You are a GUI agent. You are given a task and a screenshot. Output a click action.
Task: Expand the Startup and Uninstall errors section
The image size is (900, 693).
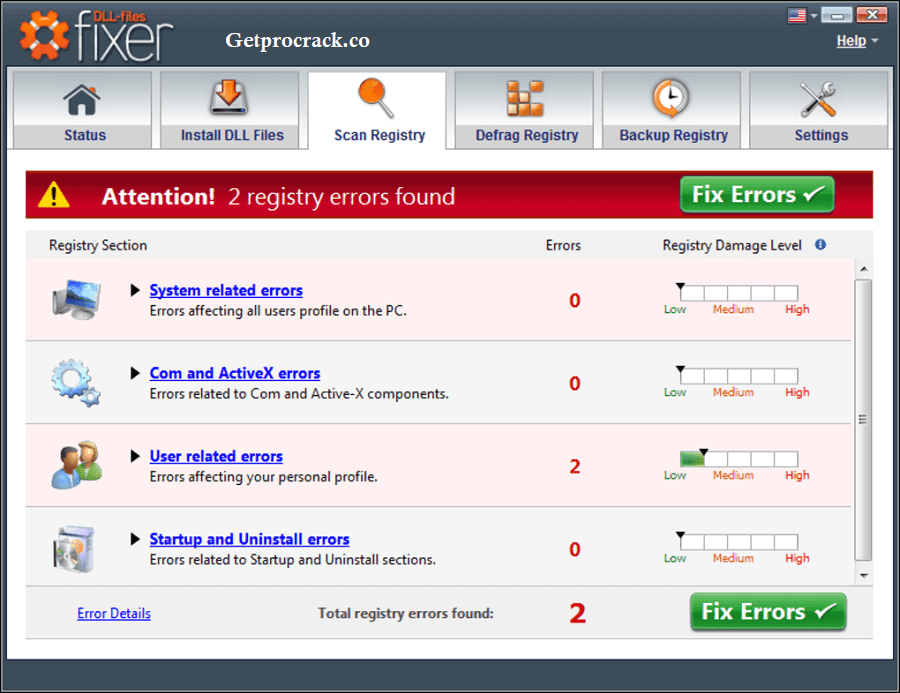[135, 539]
